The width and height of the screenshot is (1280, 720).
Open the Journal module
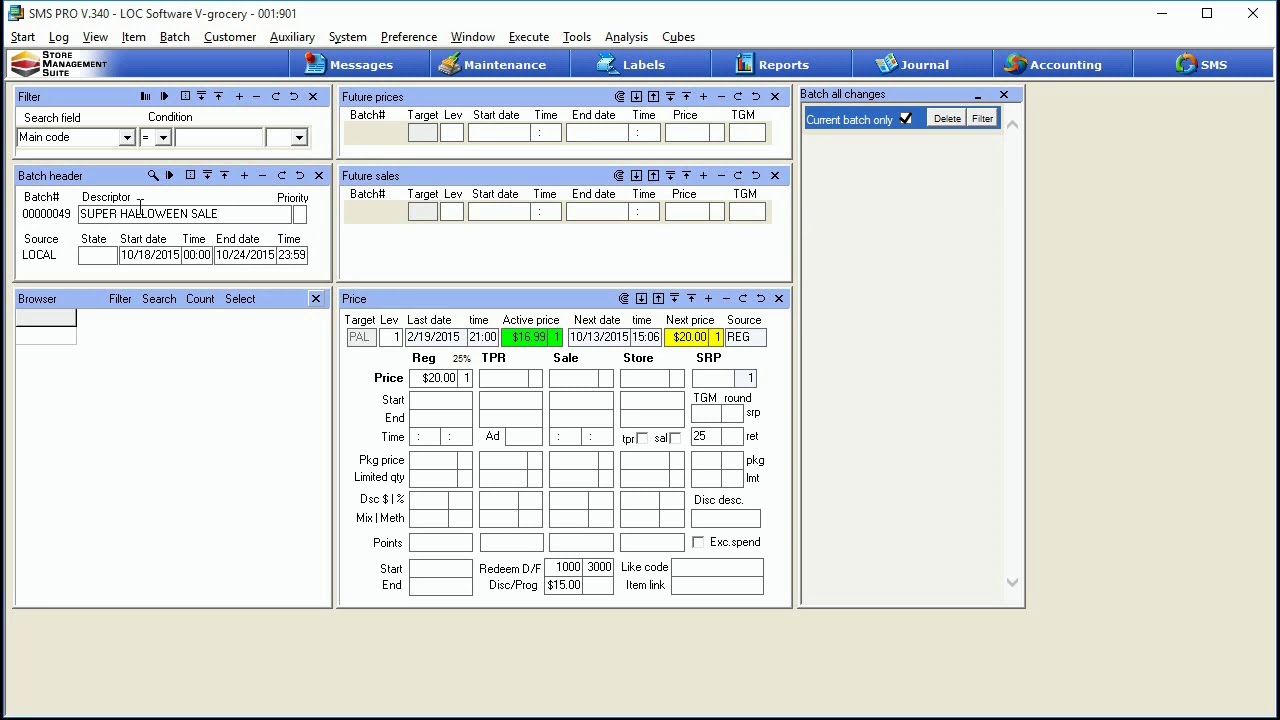(x=922, y=64)
